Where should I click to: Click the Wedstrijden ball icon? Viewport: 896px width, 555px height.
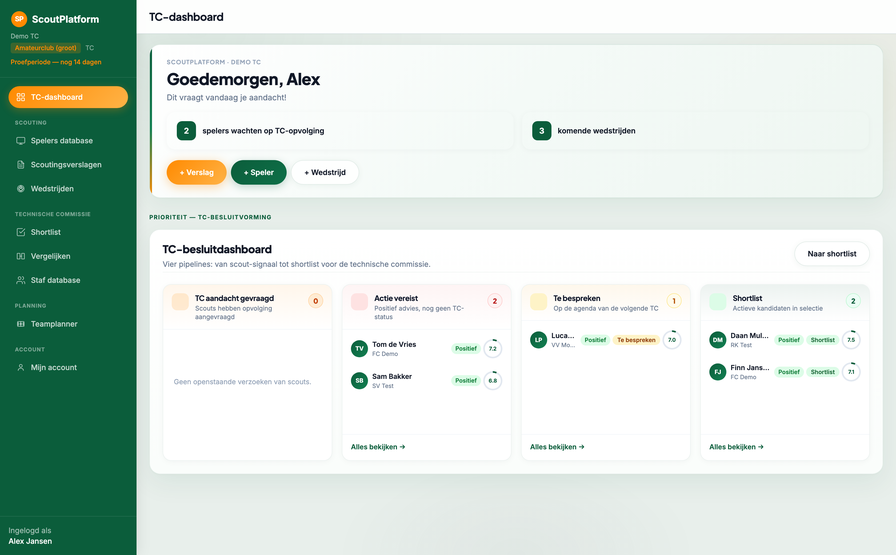[x=21, y=189]
